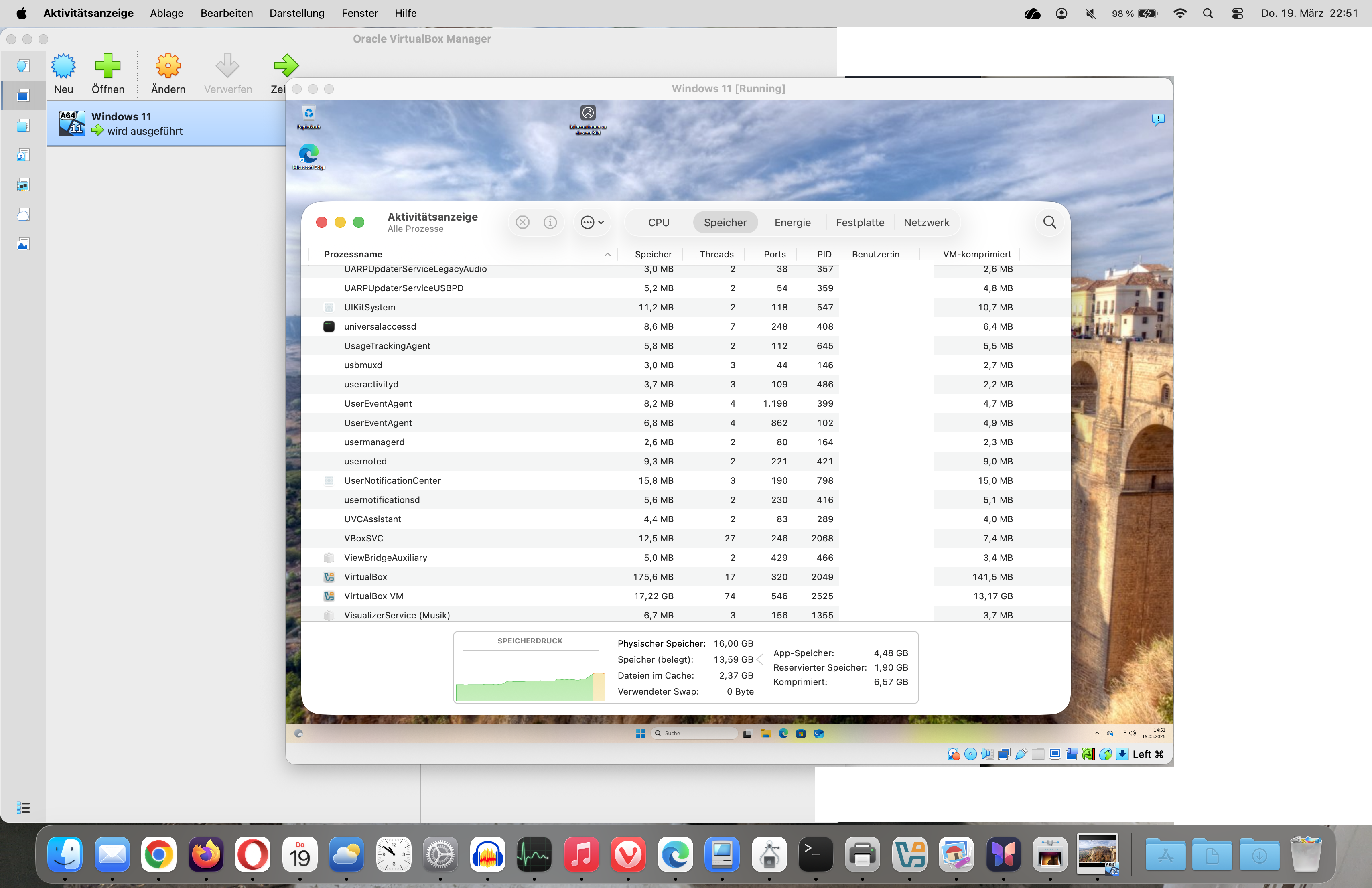
Task: Switch to the Energie tab
Action: 793,223
